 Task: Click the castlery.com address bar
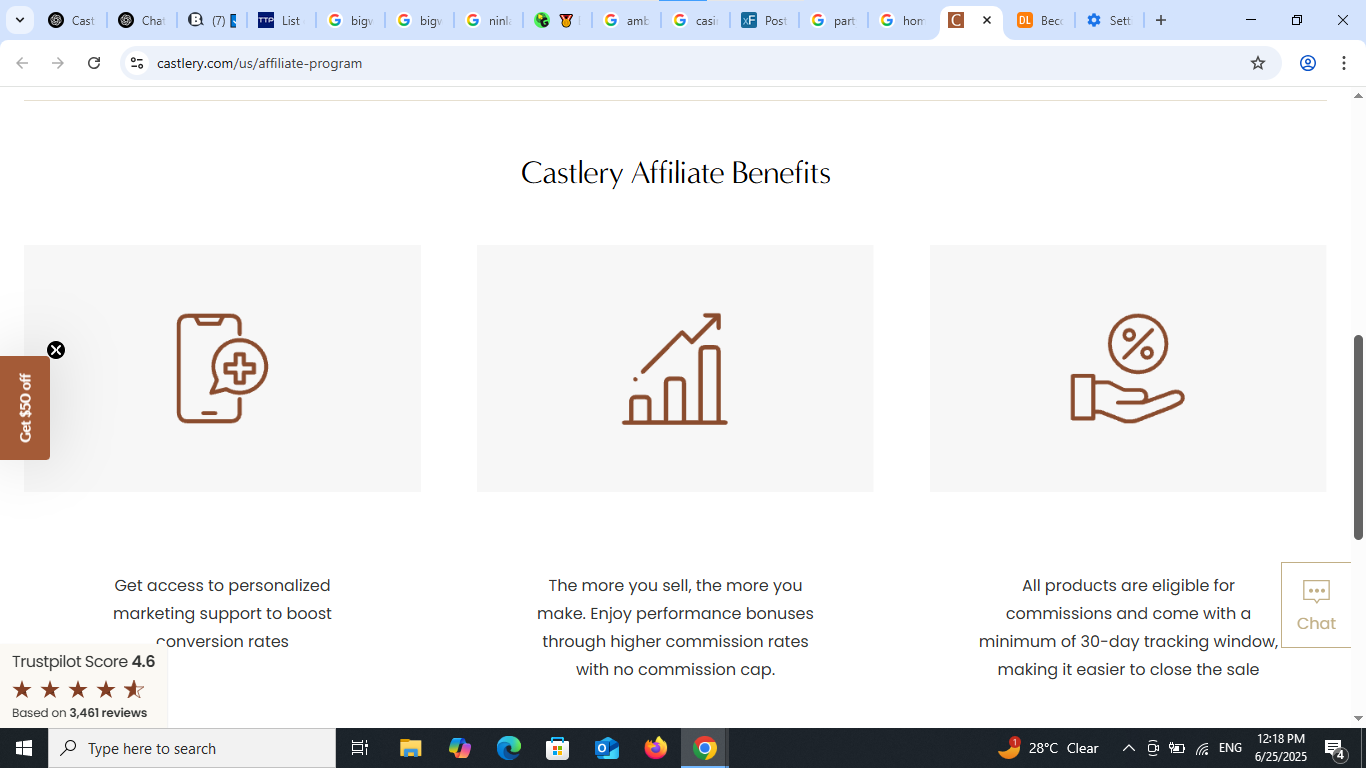700,63
